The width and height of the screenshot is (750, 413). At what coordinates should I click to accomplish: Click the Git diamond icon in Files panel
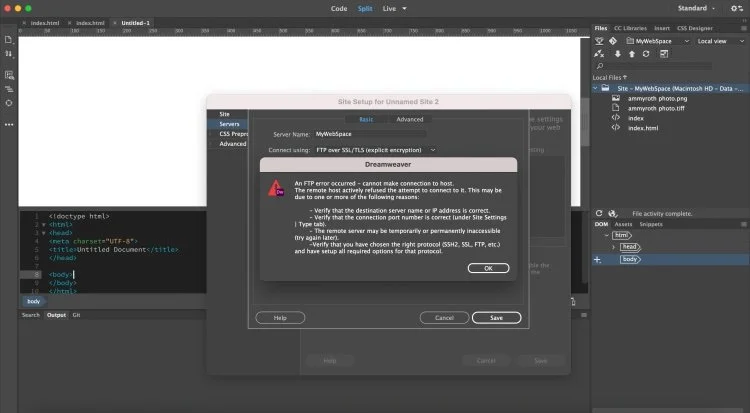[613, 41]
